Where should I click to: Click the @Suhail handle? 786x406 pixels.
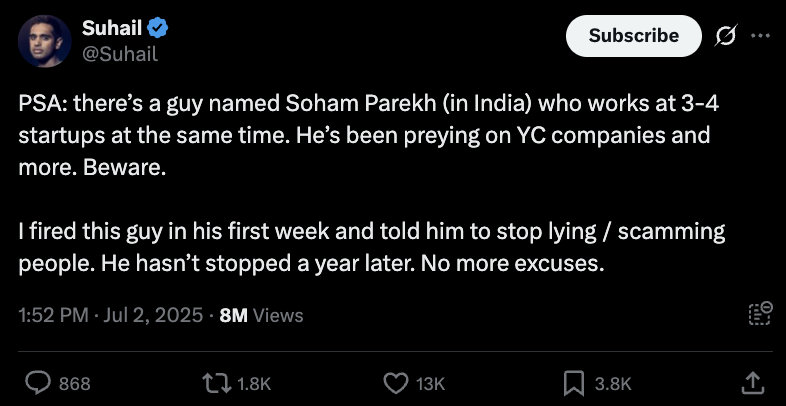[x=119, y=53]
